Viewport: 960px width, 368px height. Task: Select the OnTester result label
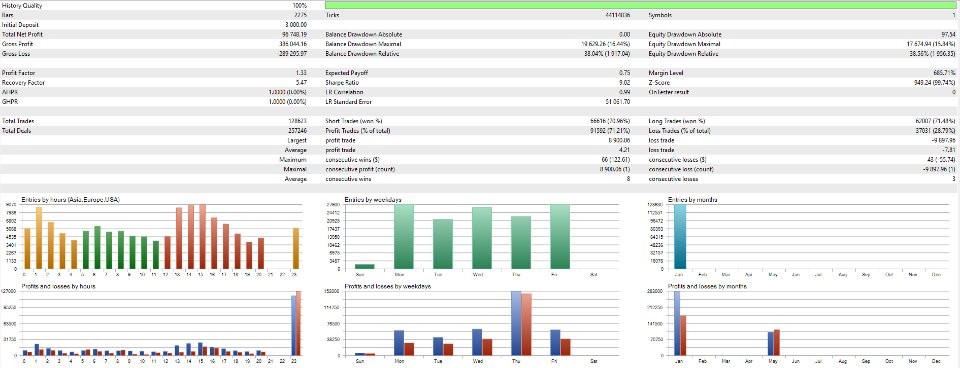[x=669, y=92]
